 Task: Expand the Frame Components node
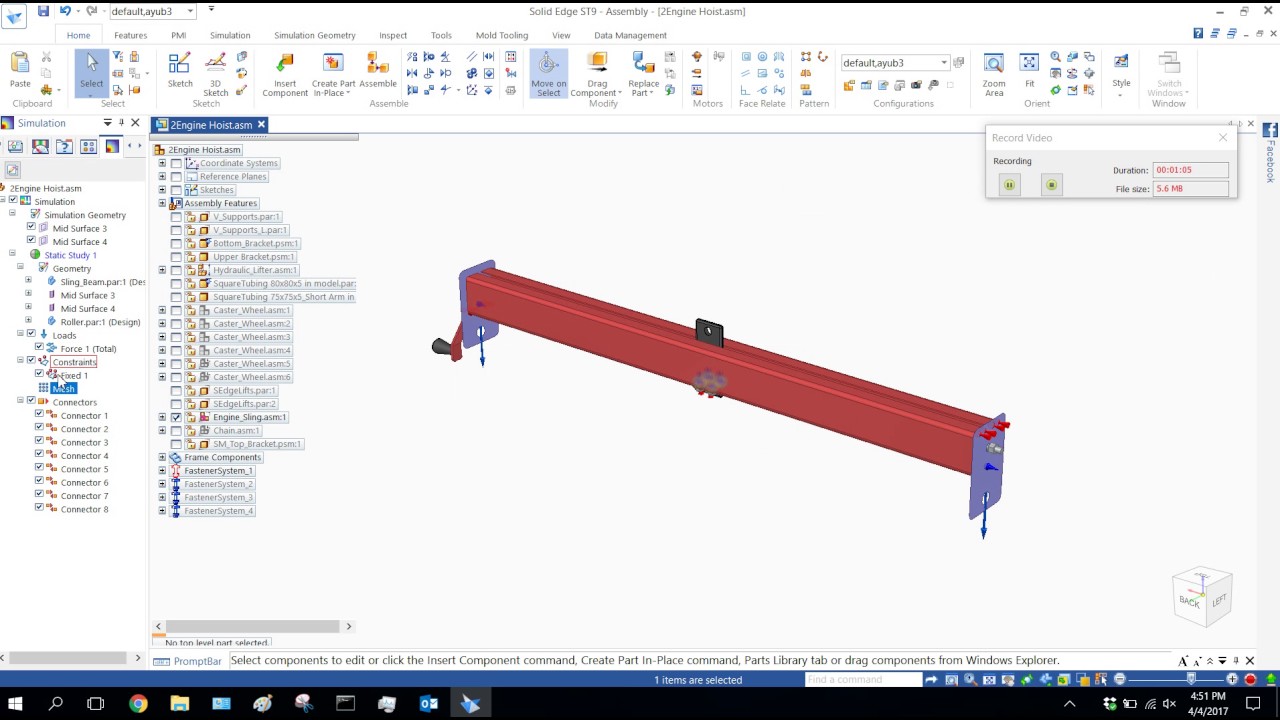(x=162, y=457)
